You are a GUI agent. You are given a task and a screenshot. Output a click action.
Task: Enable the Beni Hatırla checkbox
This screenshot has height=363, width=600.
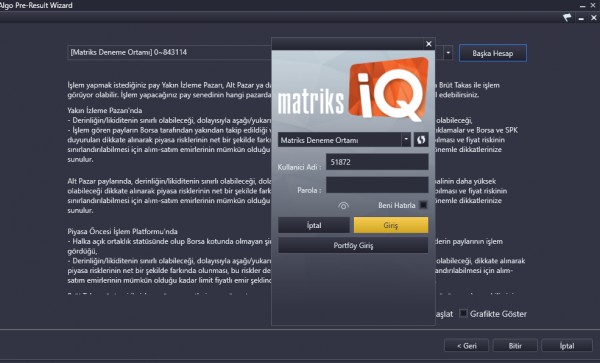tap(423, 205)
